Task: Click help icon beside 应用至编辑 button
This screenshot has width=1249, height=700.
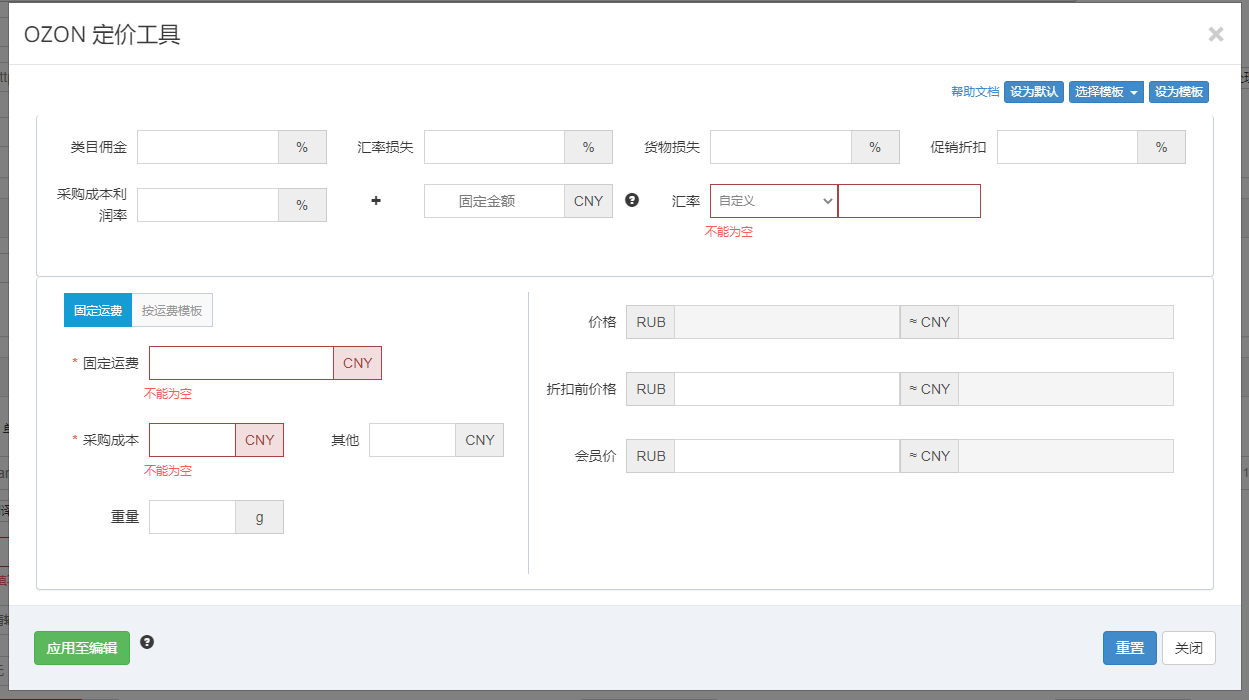Action: pos(147,642)
